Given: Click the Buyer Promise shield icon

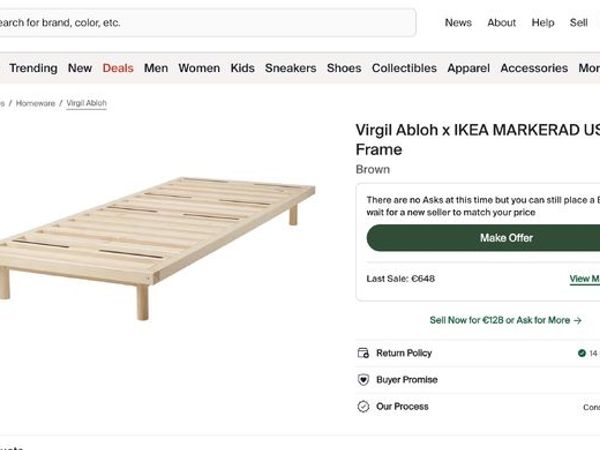Looking at the screenshot, I should [364, 380].
